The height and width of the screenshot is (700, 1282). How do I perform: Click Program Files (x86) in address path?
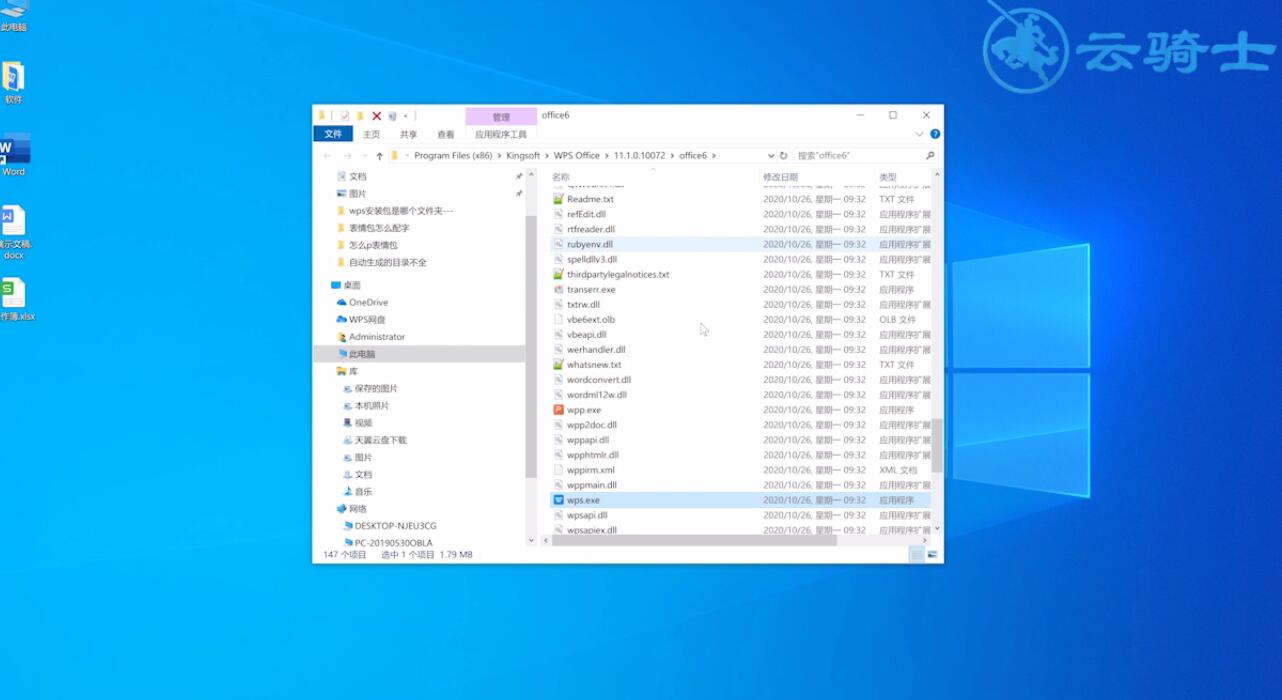453,156
